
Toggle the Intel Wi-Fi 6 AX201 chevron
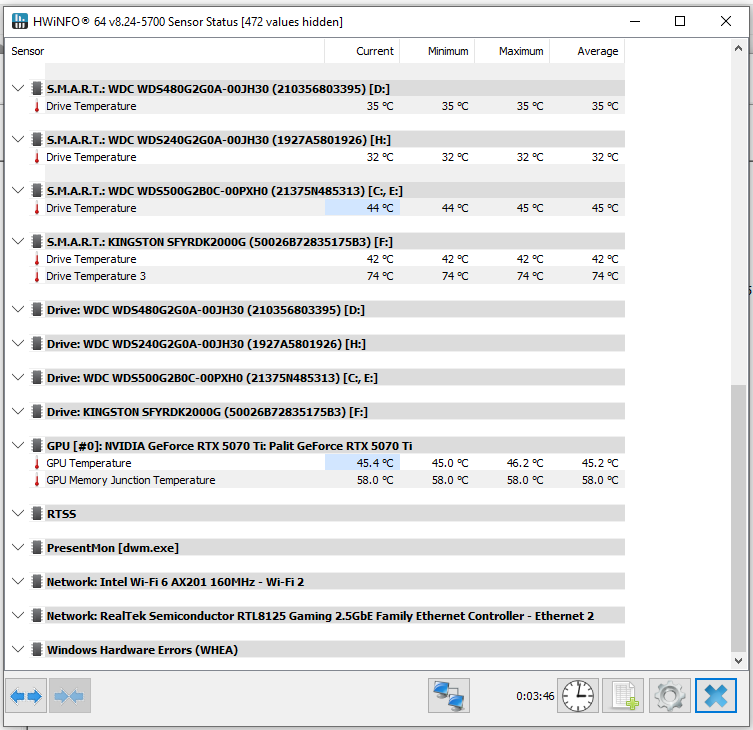[x=18, y=582]
